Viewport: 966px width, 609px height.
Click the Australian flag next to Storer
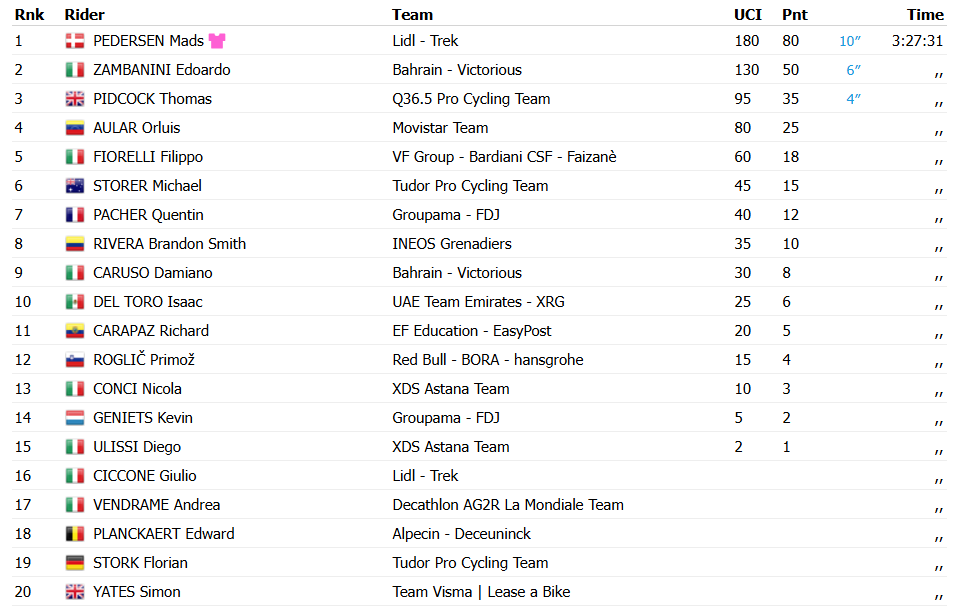pos(75,186)
